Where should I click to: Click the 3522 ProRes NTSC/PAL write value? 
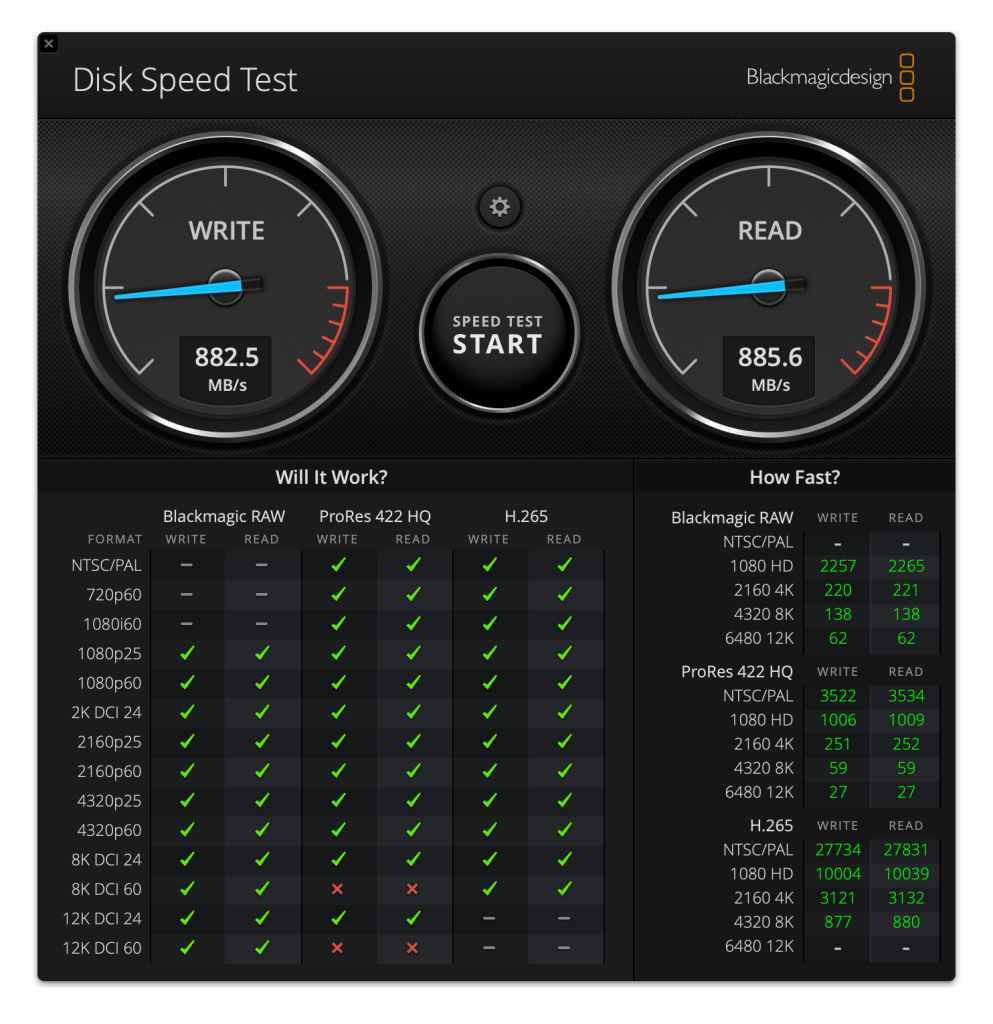pos(838,696)
